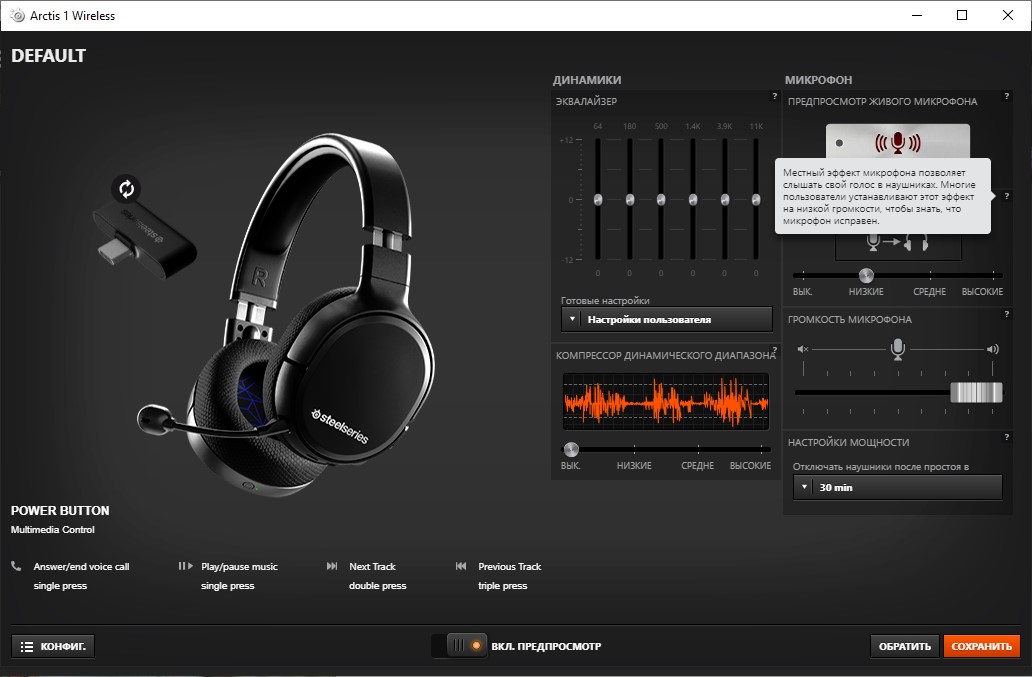Adjust the 500 Hz equalizer slider
1032x677 pixels.
661,199
